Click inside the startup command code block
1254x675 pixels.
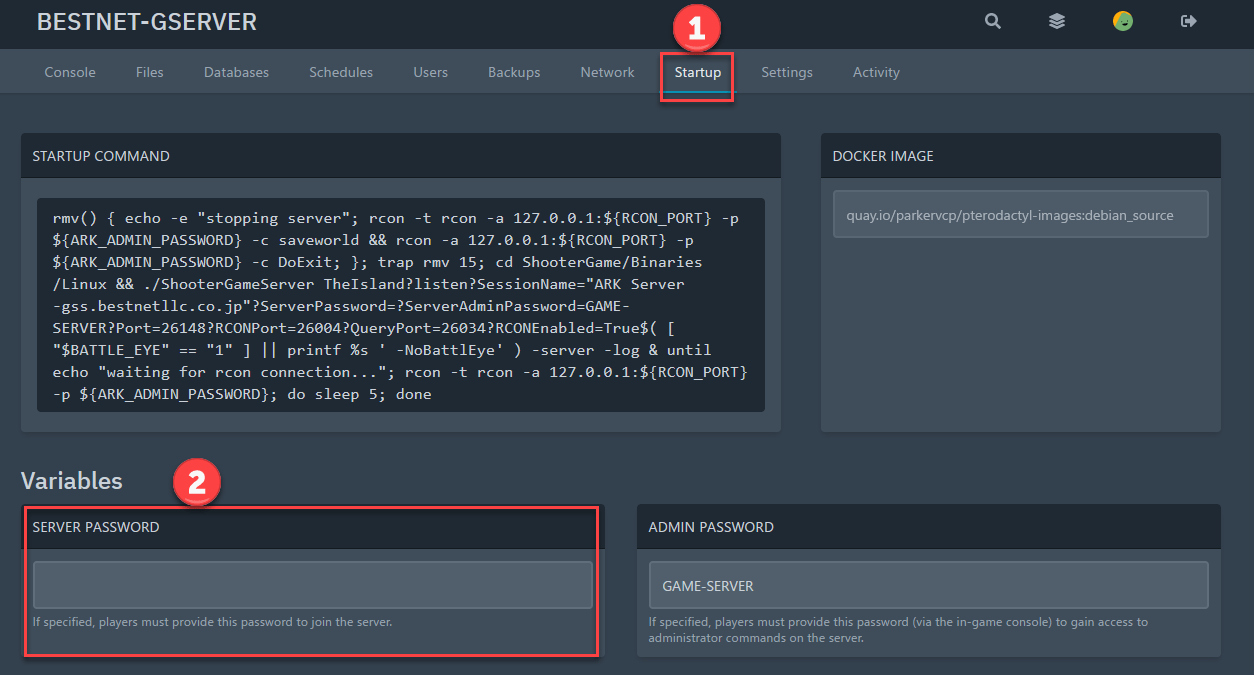point(400,305)
